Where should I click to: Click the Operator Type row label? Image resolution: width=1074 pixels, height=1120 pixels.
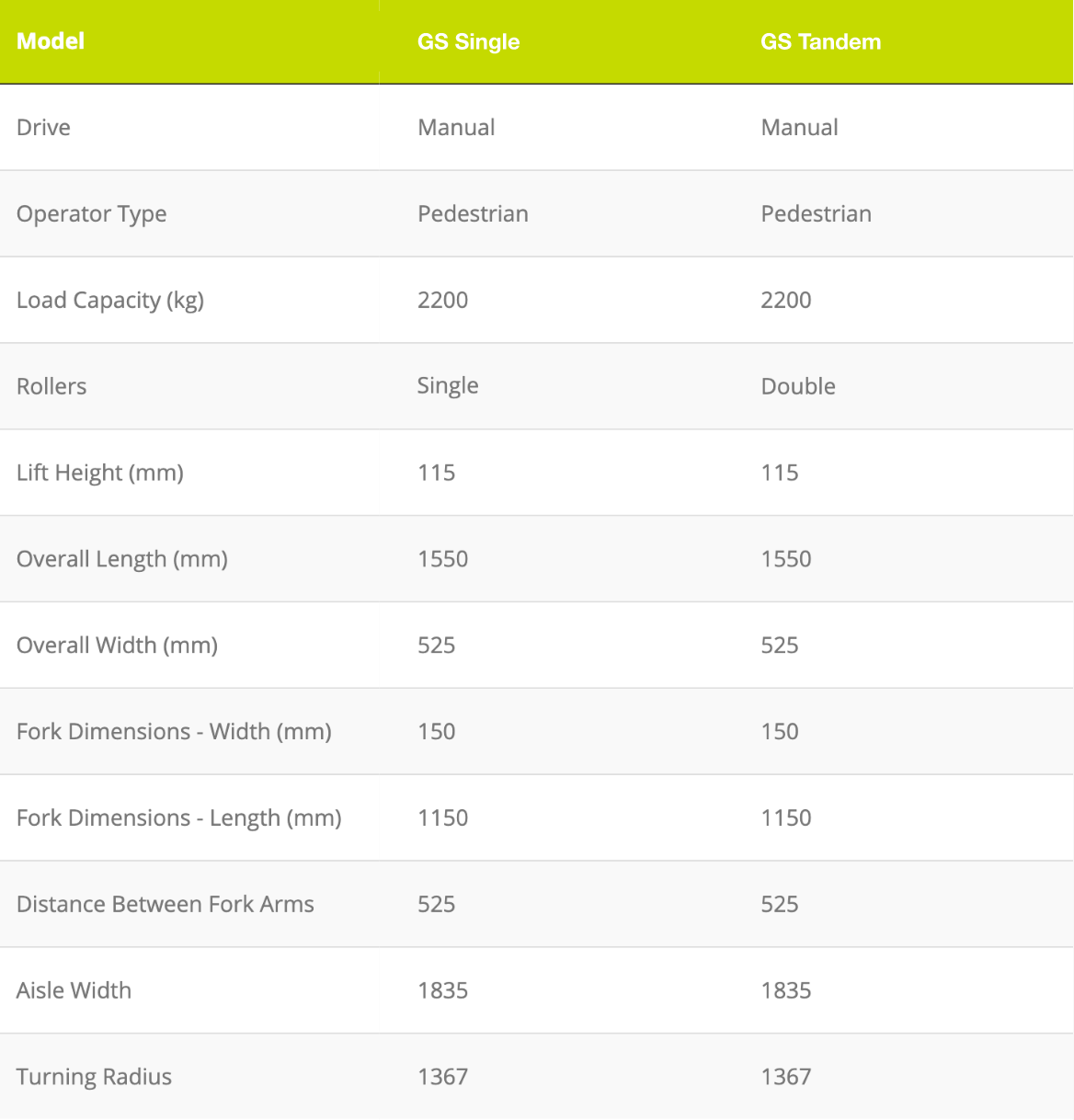(x=91, y=214)
